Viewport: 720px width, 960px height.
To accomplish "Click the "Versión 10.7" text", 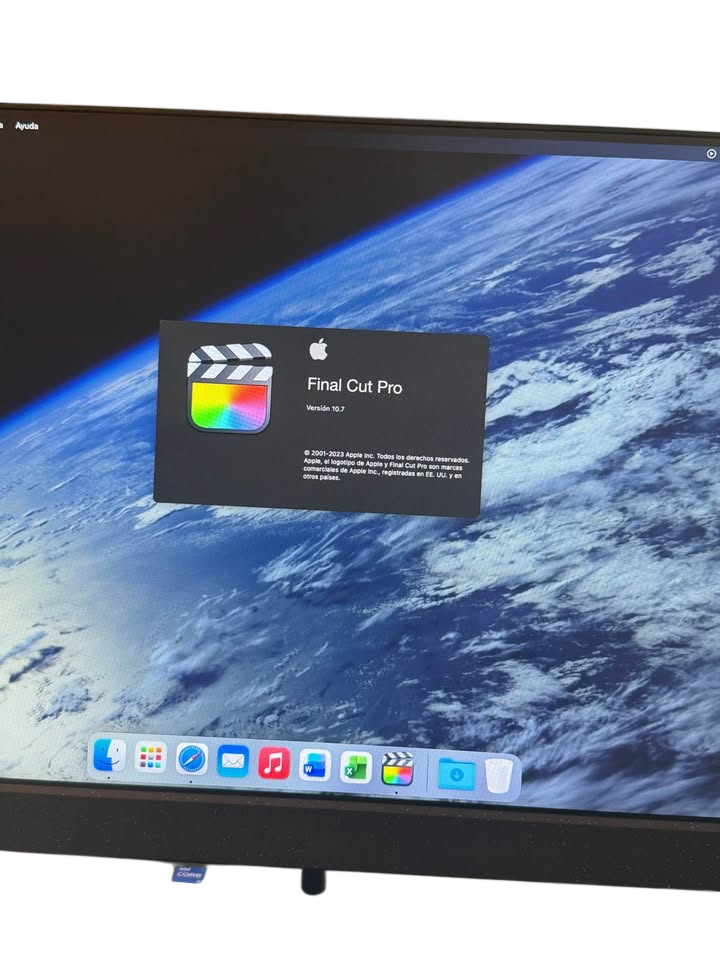I will point(325,408).
